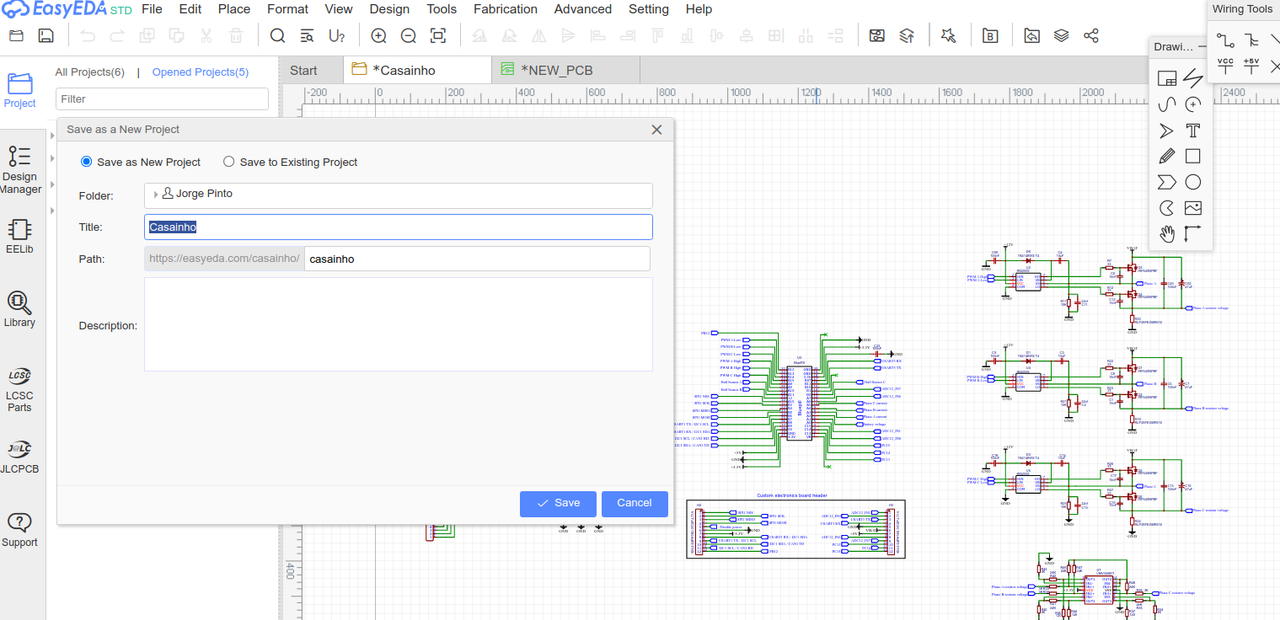Open the EELib panel in sidebar
The height and width of the screenshot is (620, 1280).
click(19, 236)
